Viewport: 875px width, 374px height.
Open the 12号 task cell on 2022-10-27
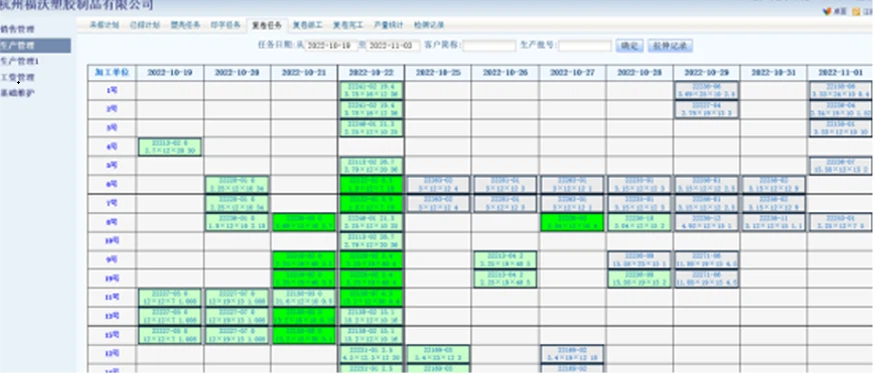(572, 354)
